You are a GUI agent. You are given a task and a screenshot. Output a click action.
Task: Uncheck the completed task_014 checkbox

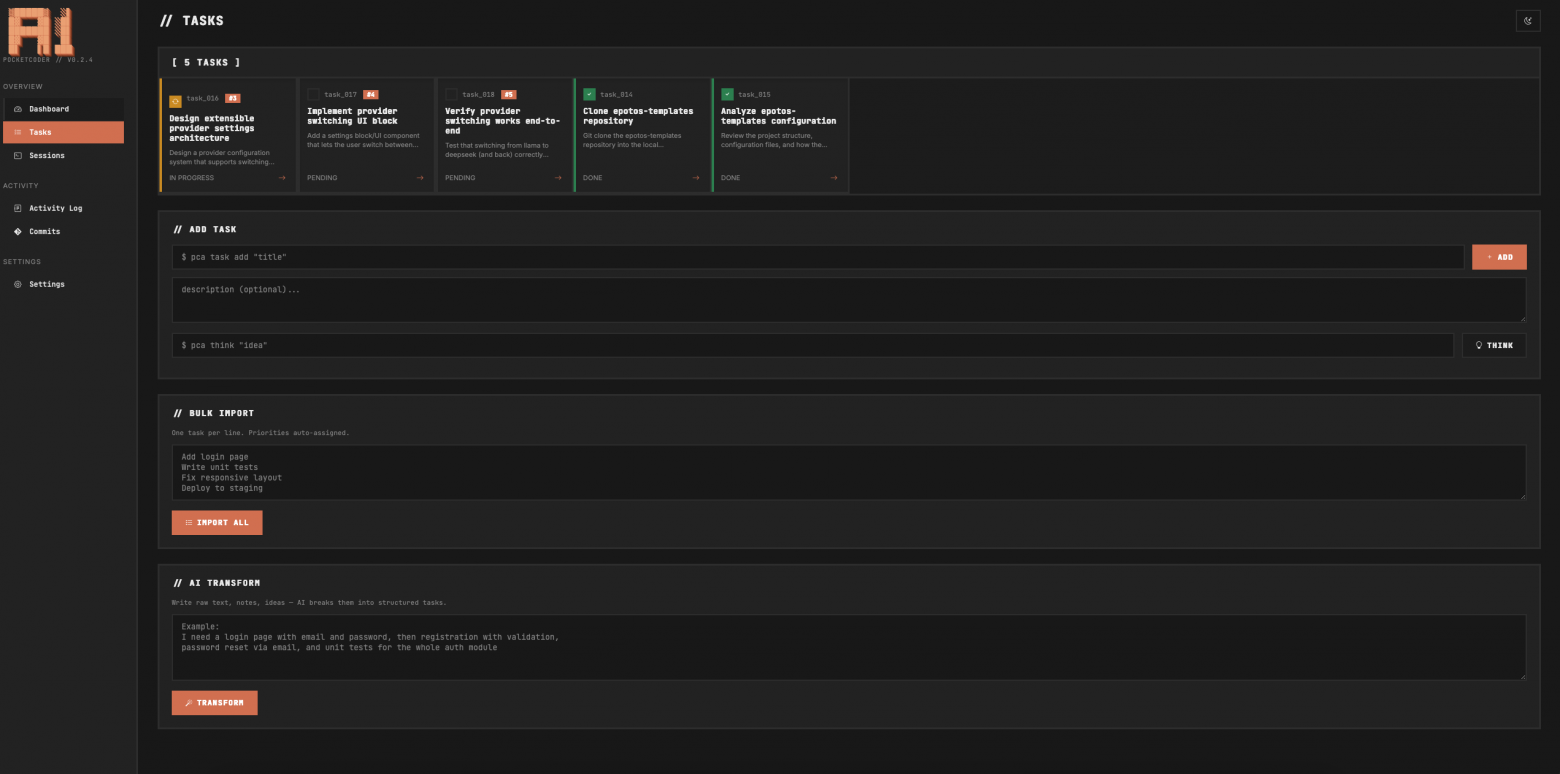pos(589,95)
